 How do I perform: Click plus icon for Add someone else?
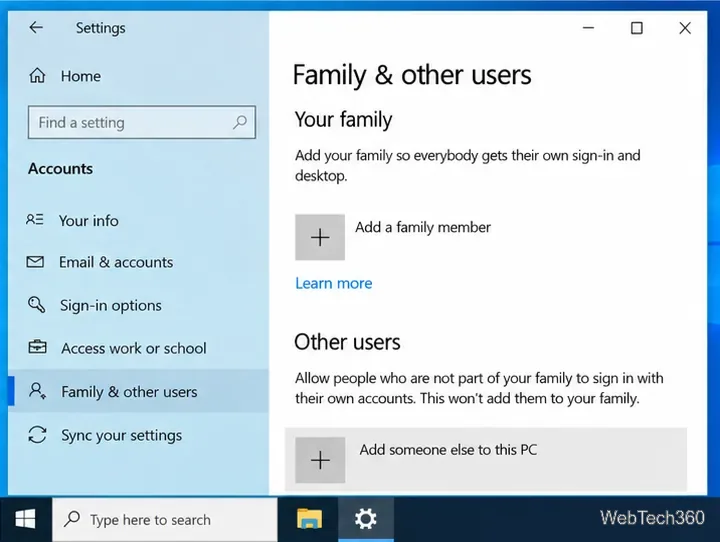point(320,460)
